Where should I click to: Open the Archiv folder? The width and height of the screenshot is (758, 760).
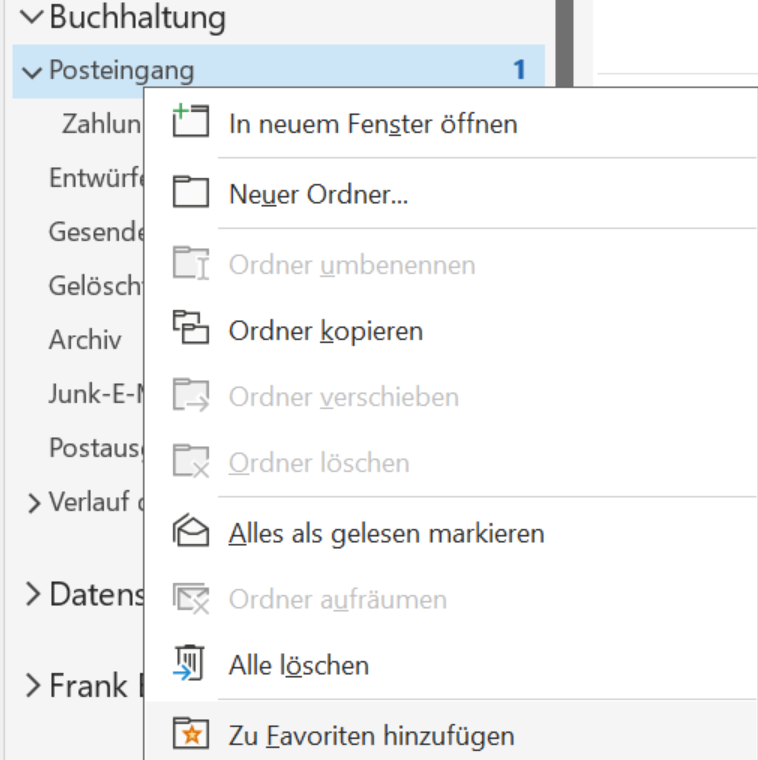[x=85, y=340]
